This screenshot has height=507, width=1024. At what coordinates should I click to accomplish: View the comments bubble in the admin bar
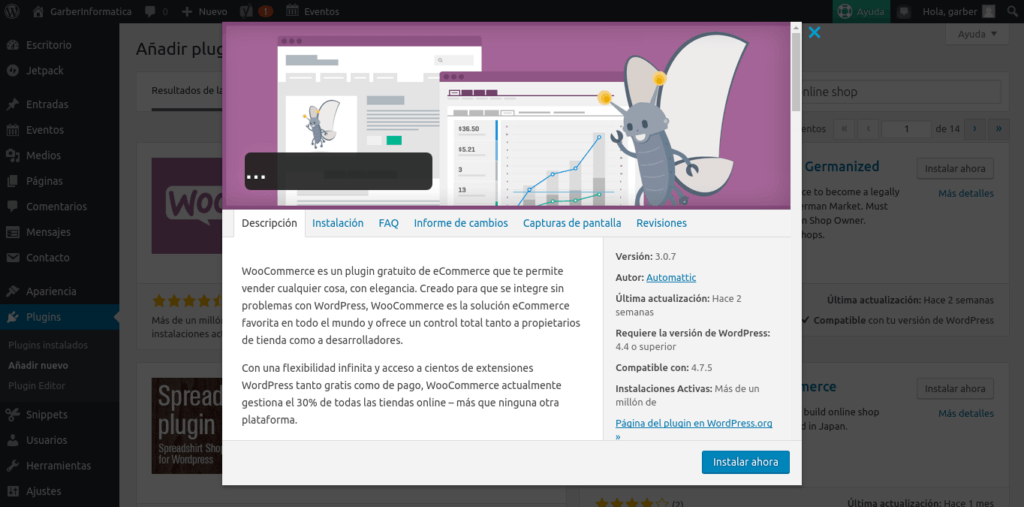[156, 11]
